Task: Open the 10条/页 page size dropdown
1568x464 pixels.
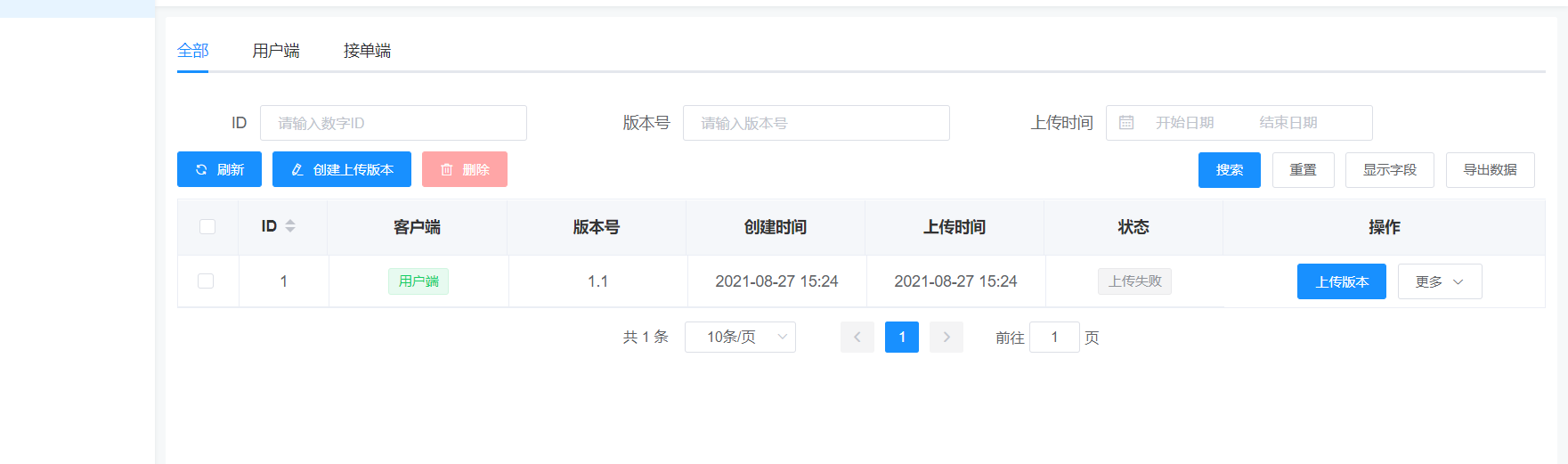Action: click(740, 337)
